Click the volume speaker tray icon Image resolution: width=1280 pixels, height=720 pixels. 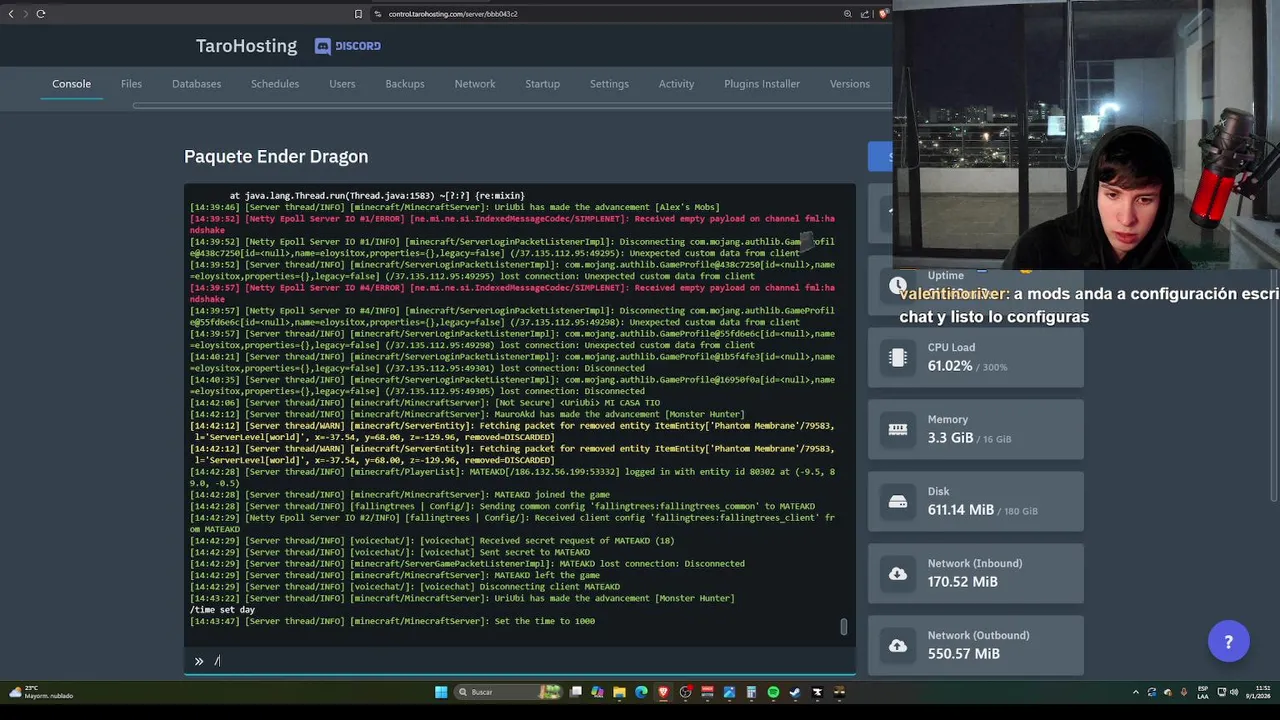[1234, 692]
